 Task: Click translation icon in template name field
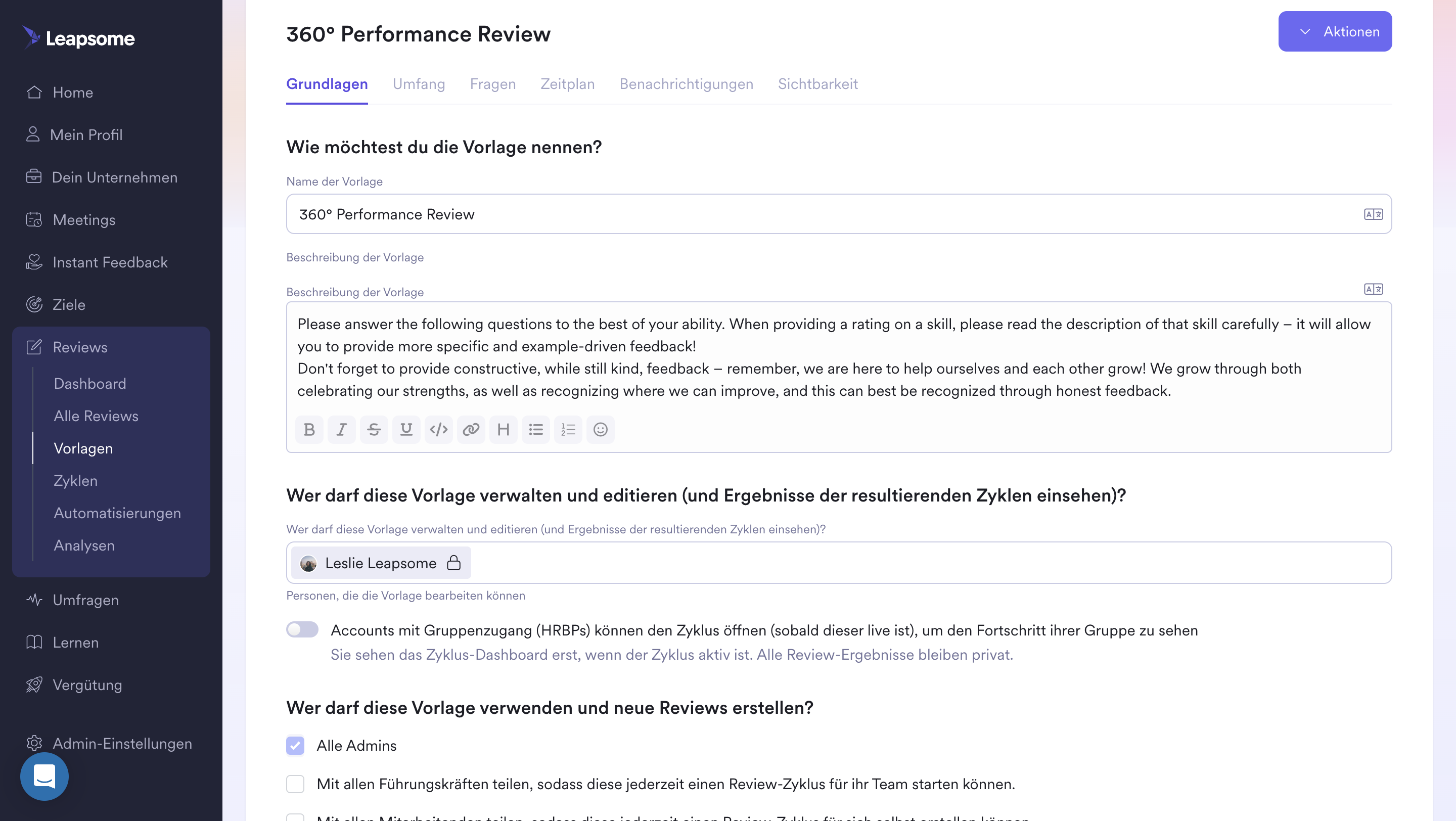[x=1373, y=214]
